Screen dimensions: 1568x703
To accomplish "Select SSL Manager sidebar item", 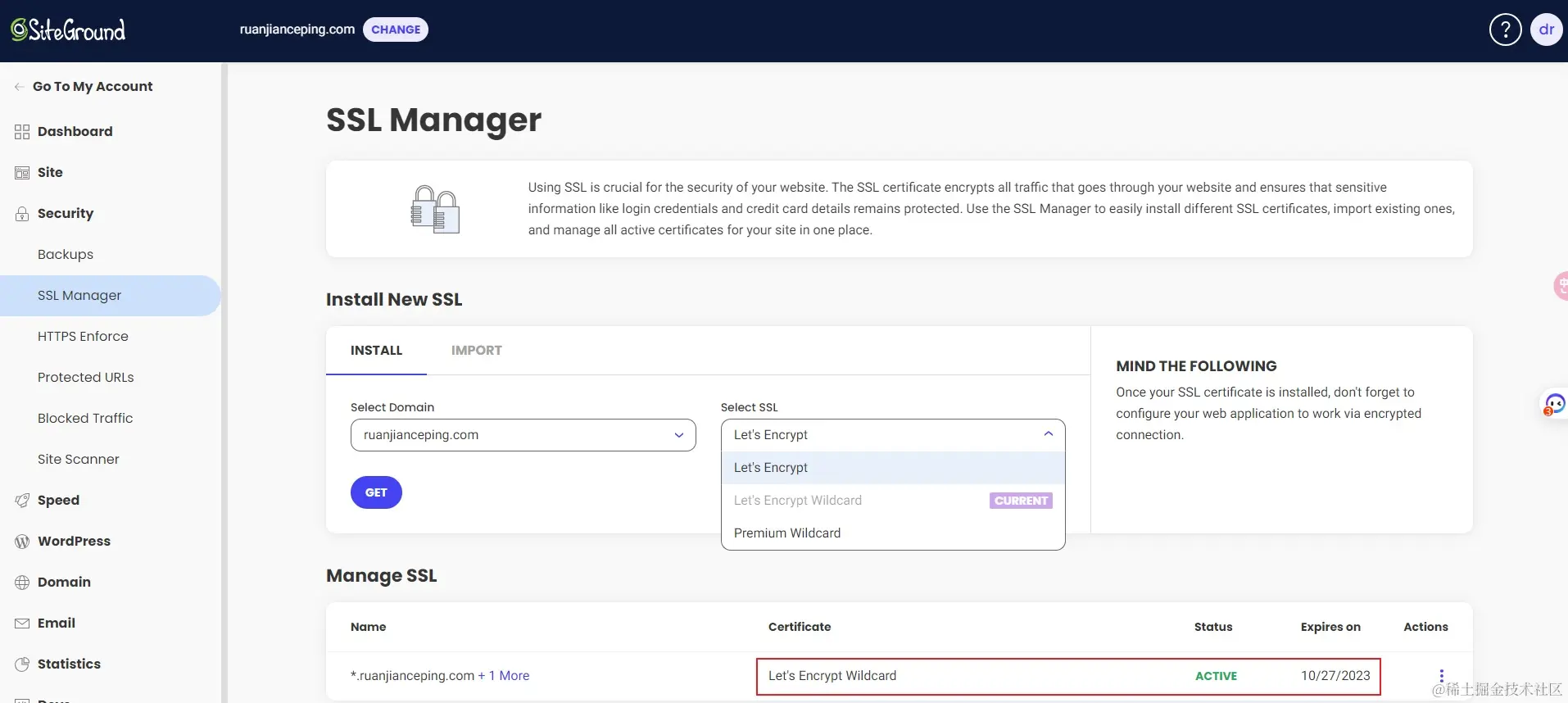I will click(110, 296).
